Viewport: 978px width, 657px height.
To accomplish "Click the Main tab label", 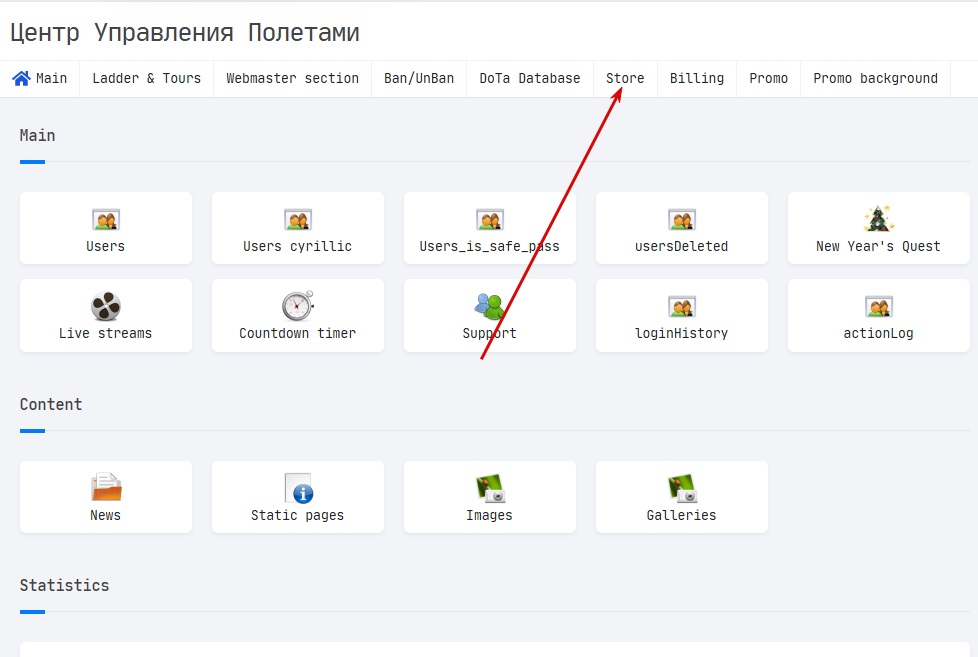I will click(51, 79).
